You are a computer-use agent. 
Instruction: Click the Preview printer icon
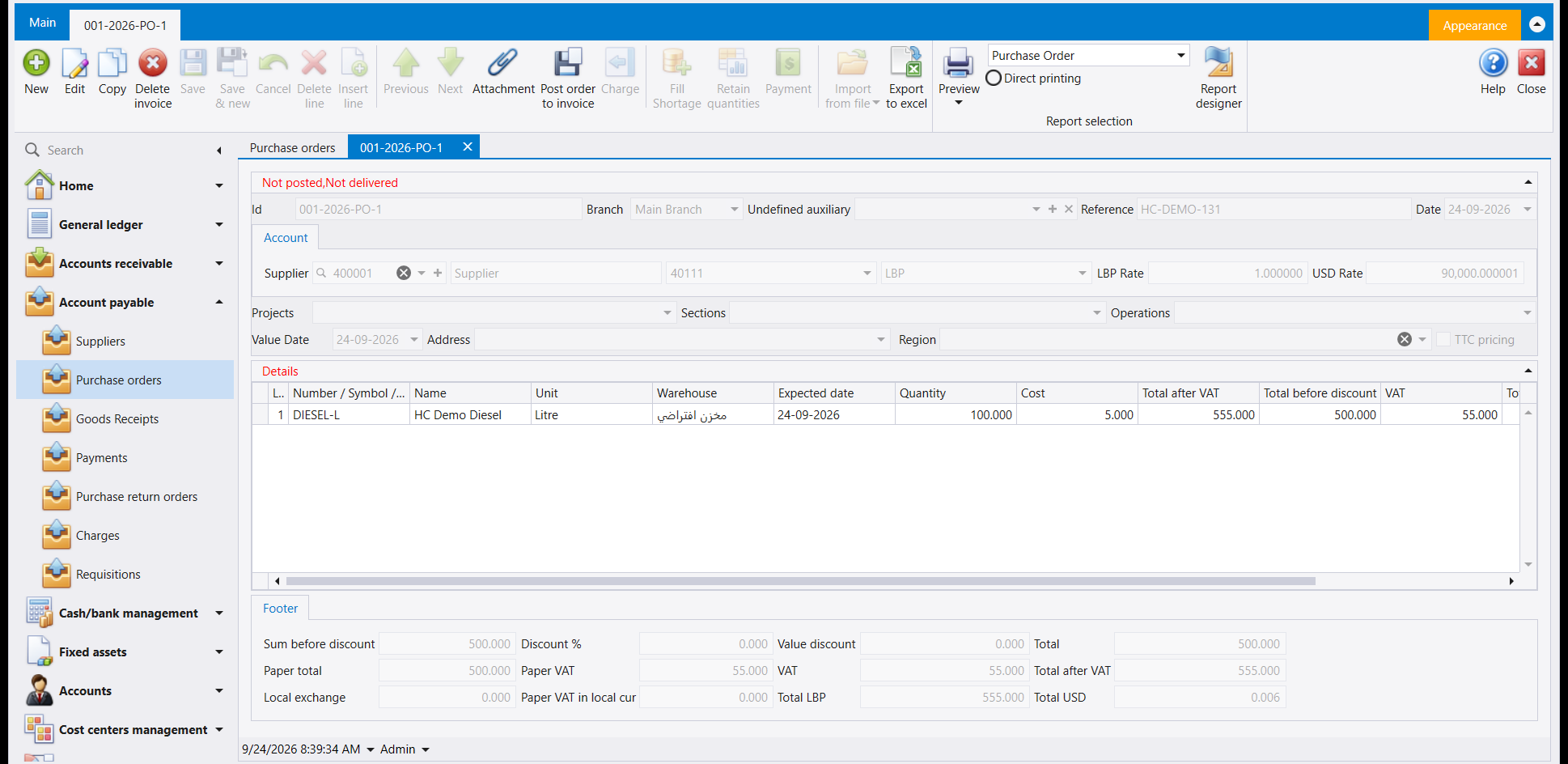(959, 63)
